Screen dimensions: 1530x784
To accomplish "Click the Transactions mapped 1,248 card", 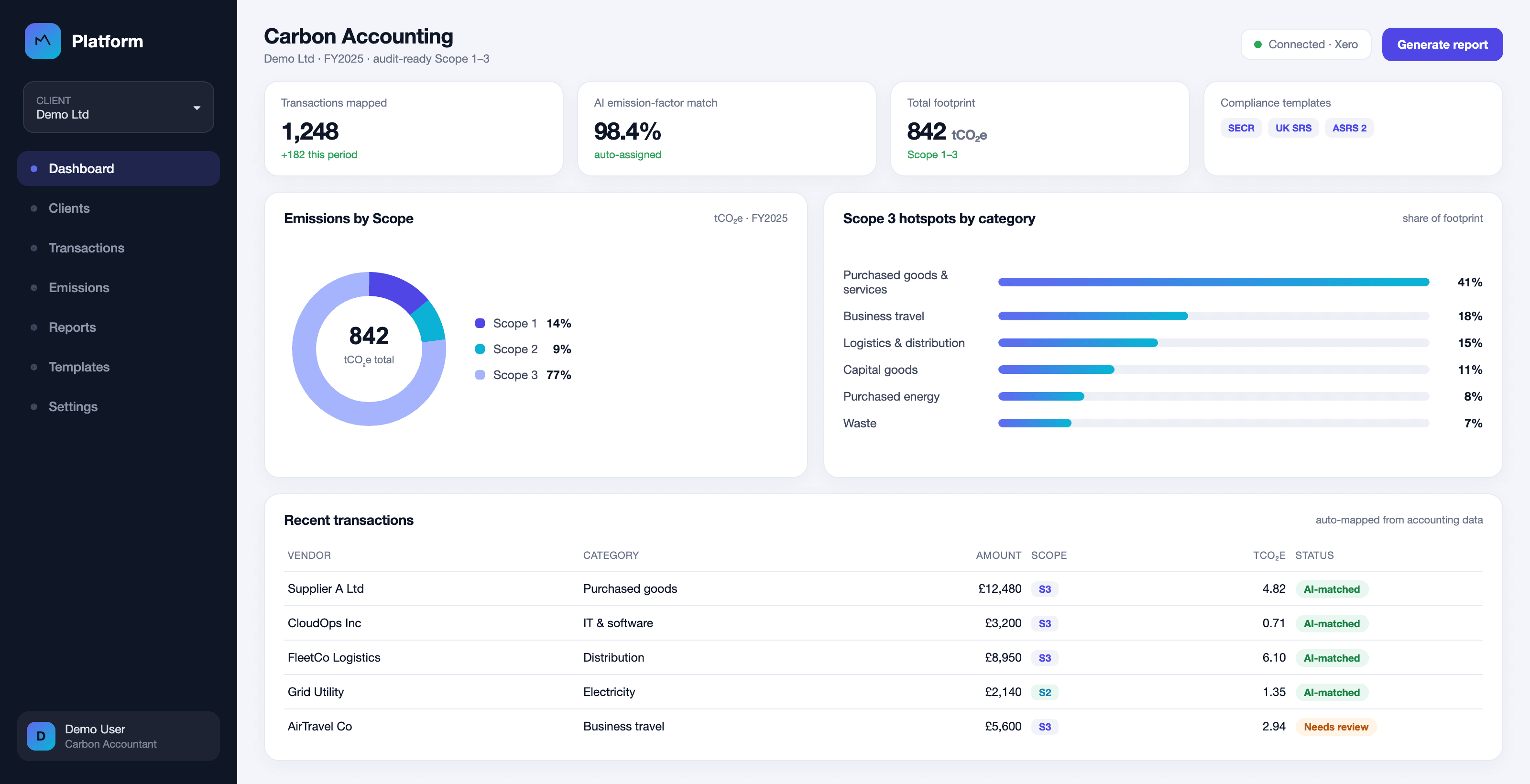I will click(414, 128).
